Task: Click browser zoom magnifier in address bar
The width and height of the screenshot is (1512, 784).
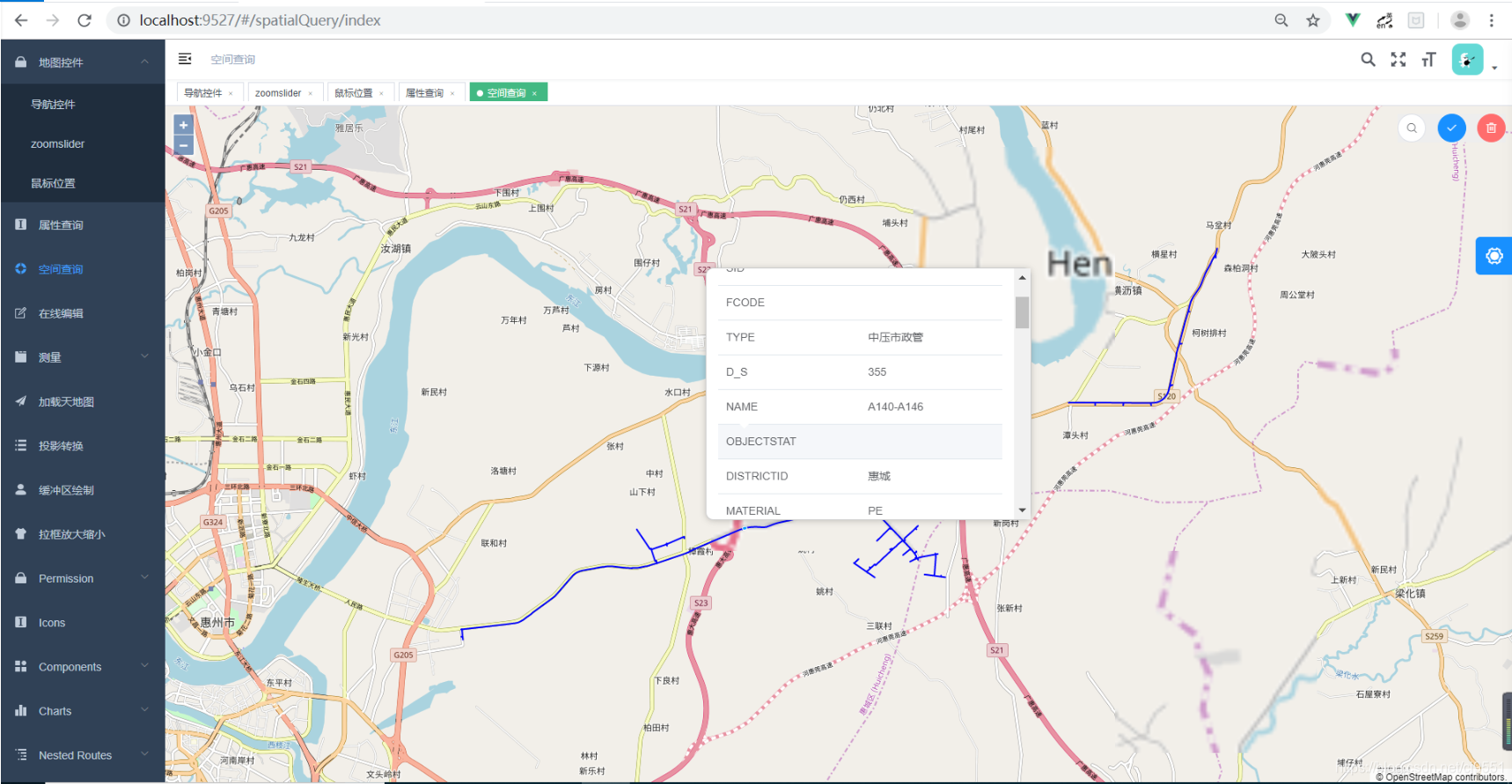Action: pyautogui.click(x=1281, y=20)
